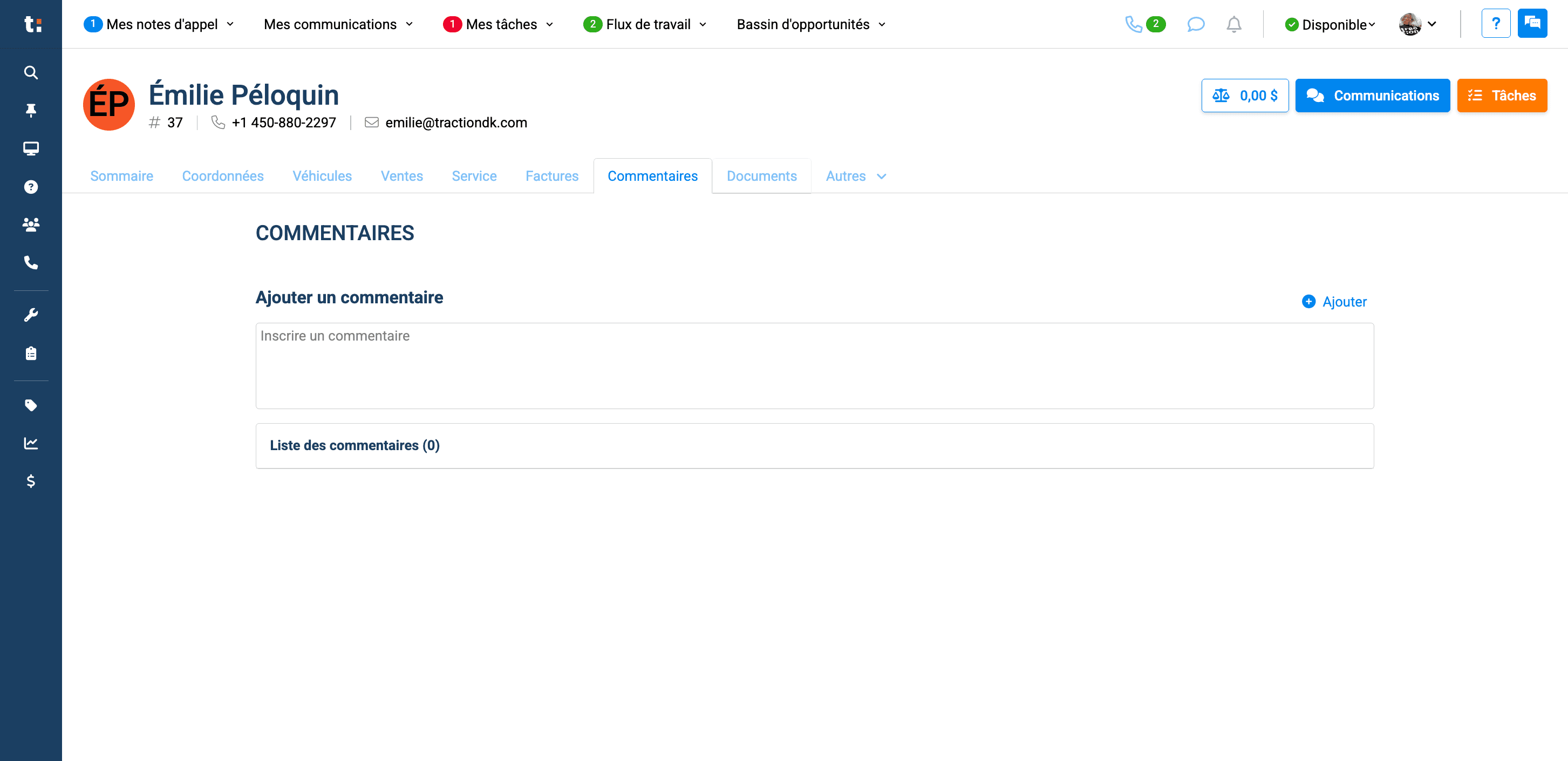Expand Bassin d'opportunités dropdown
The height and width of the screenshot is (761, 1568).
click(812, 24)
